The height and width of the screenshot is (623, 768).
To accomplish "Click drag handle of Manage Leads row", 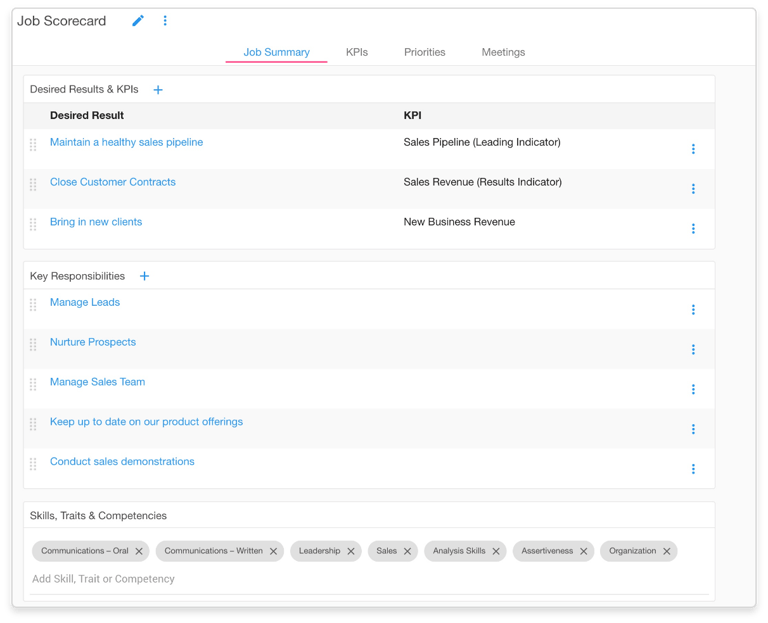I will pyautogui.click(x=33, y=305).
